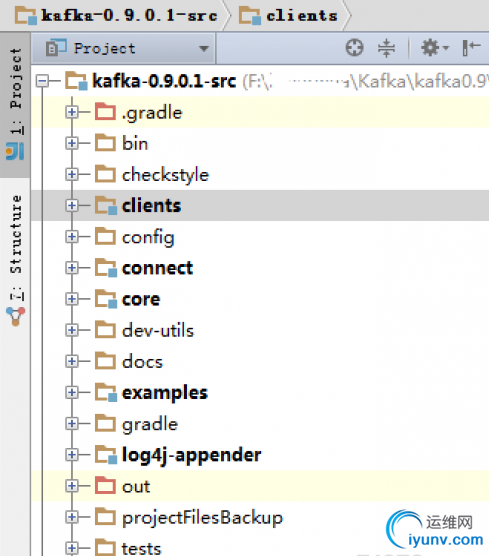Switch to the Structure side tab
Viewport: 489px width, 556px height.
click(15, 259)
